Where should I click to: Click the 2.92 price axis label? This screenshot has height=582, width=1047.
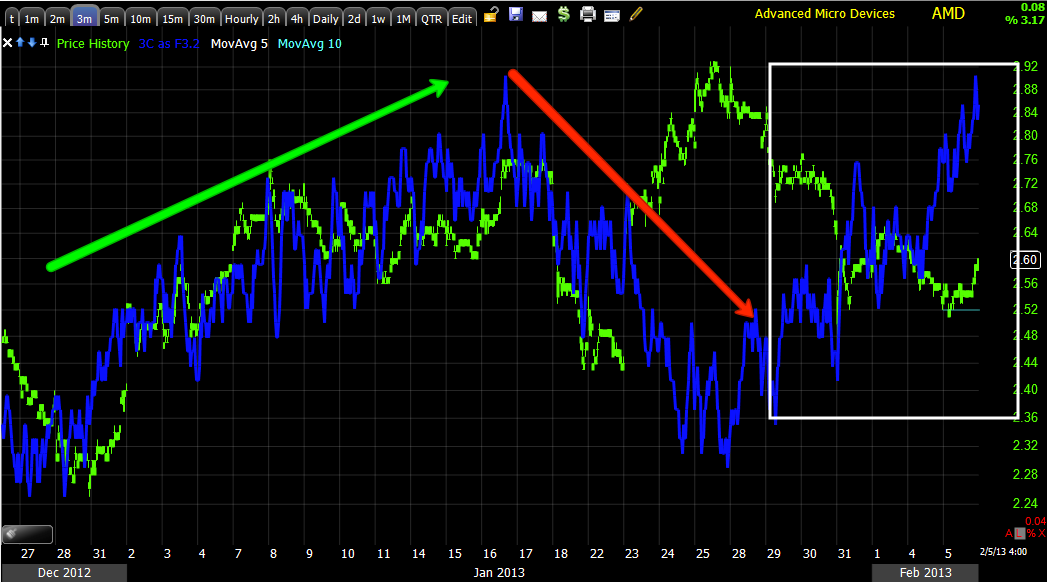[x=1026, y=65]
